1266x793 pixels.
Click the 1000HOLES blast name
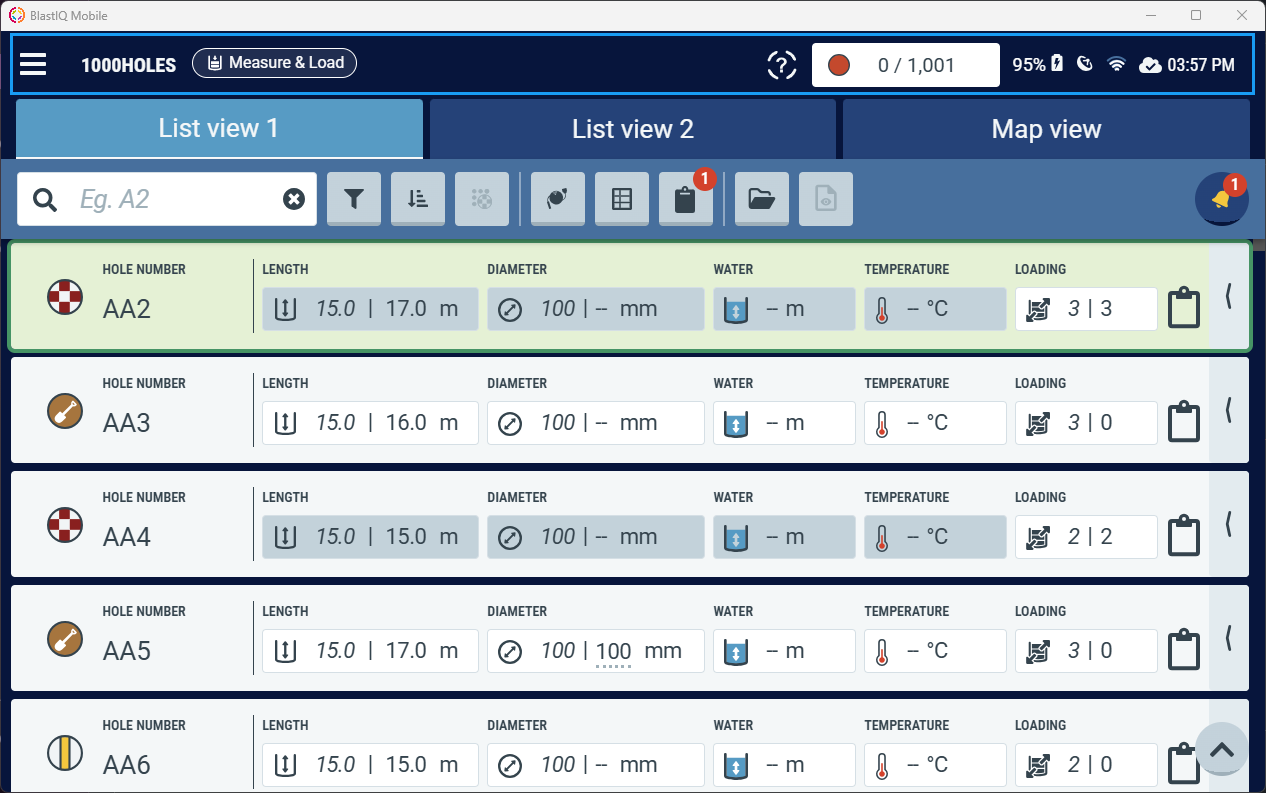coord(128,65)
